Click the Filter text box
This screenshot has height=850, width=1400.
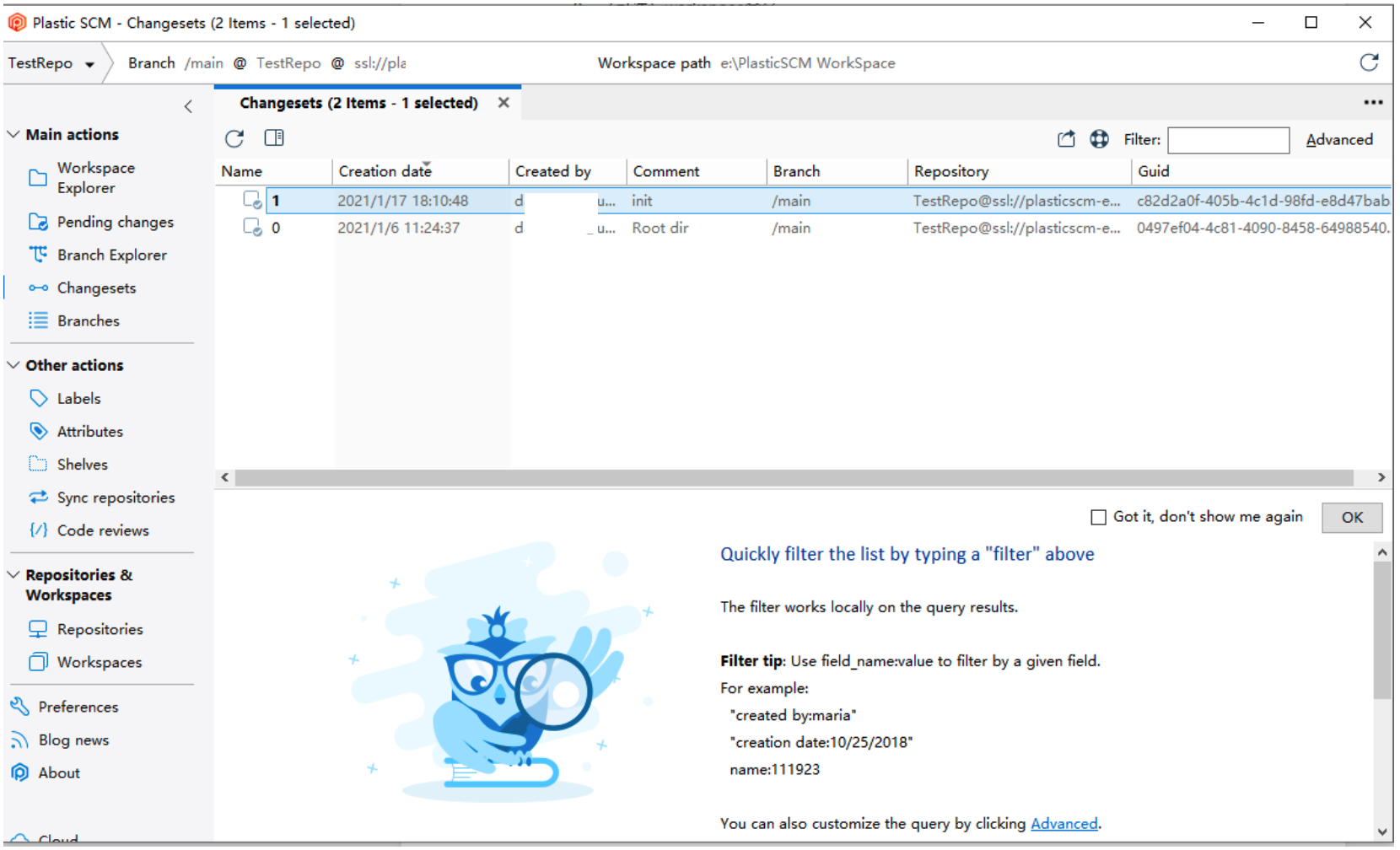[1228, 140]
